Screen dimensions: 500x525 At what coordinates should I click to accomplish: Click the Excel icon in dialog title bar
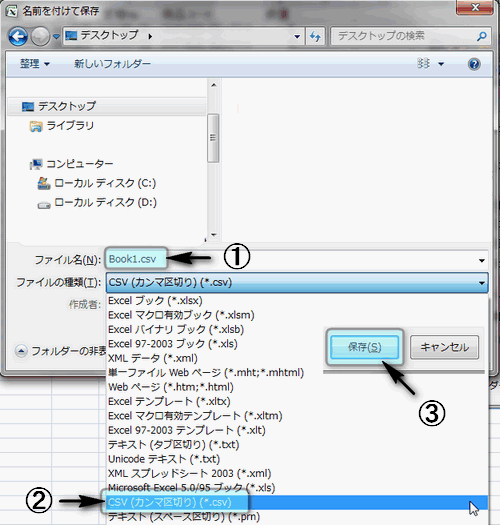[11, 11]
